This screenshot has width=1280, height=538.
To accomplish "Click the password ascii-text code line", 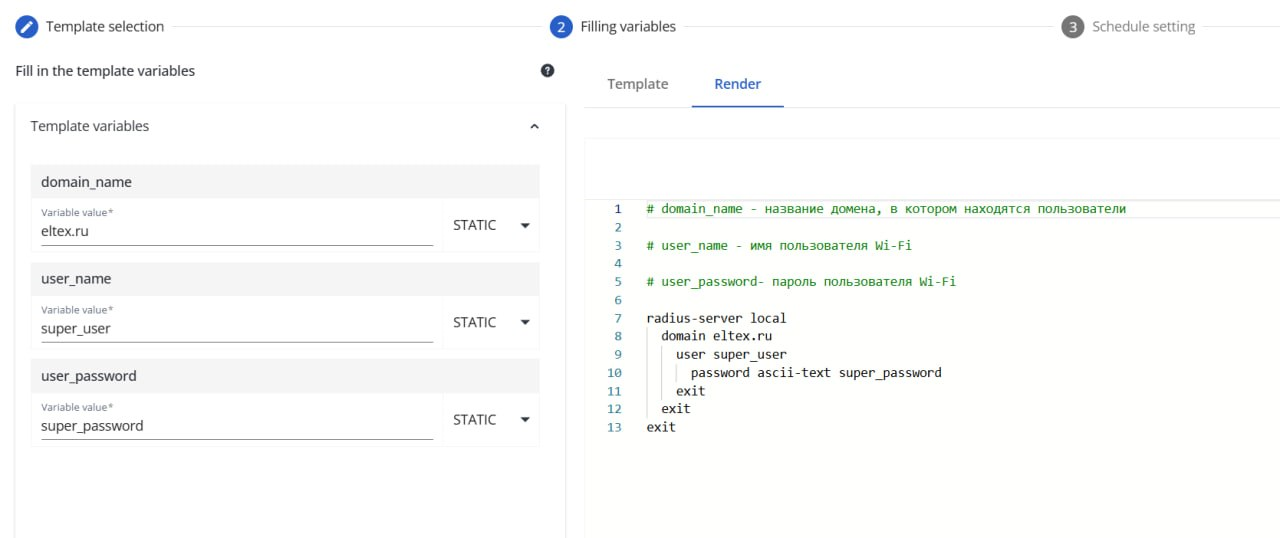I will 815,372.
